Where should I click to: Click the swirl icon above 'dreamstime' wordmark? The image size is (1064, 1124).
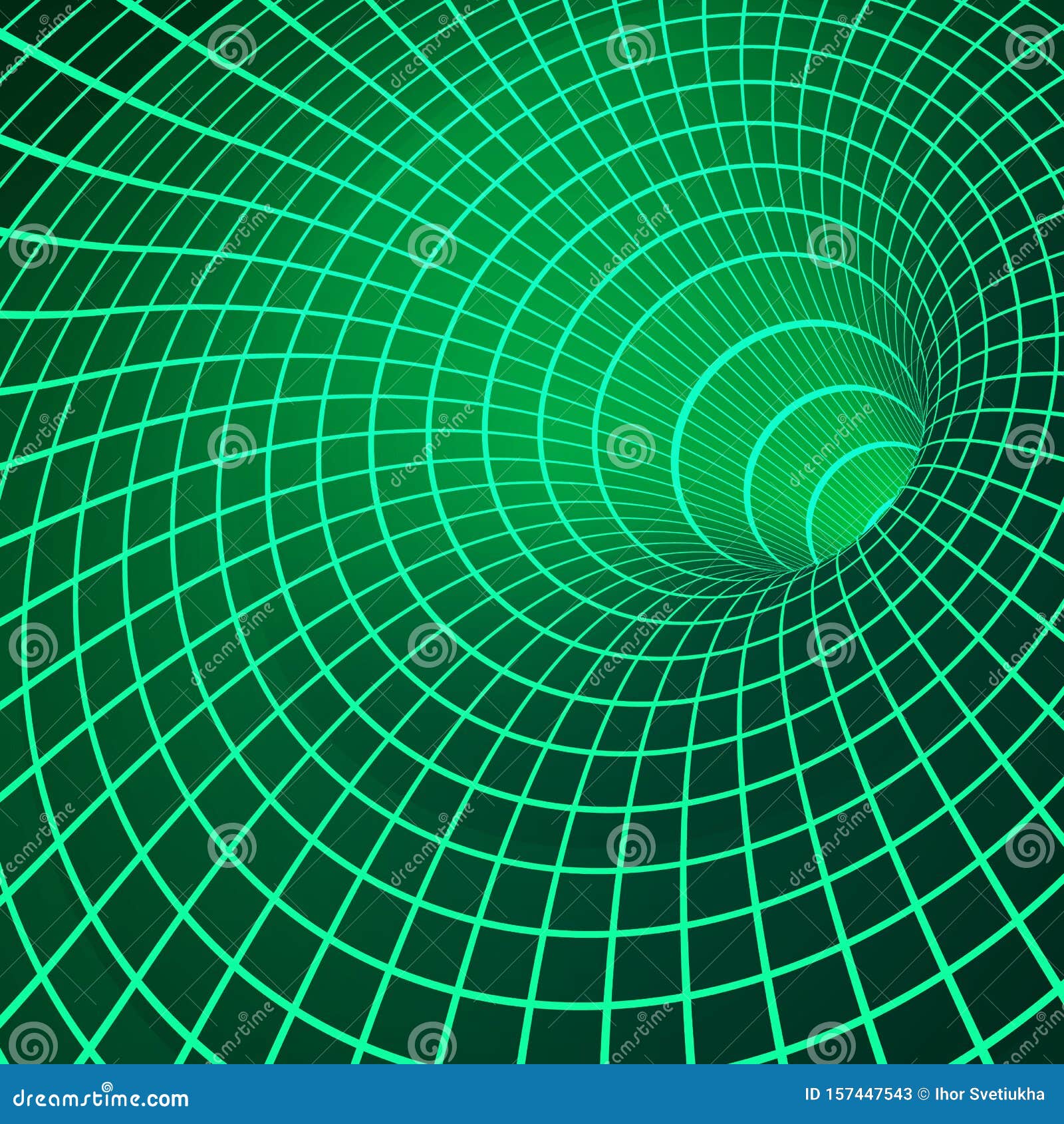pyautogui.click(x=106, y=1087)
